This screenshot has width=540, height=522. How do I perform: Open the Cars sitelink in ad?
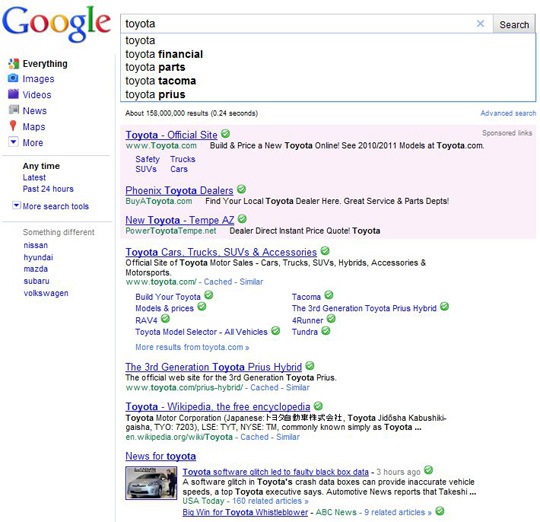pyautogui.click(x=179, y=169)
